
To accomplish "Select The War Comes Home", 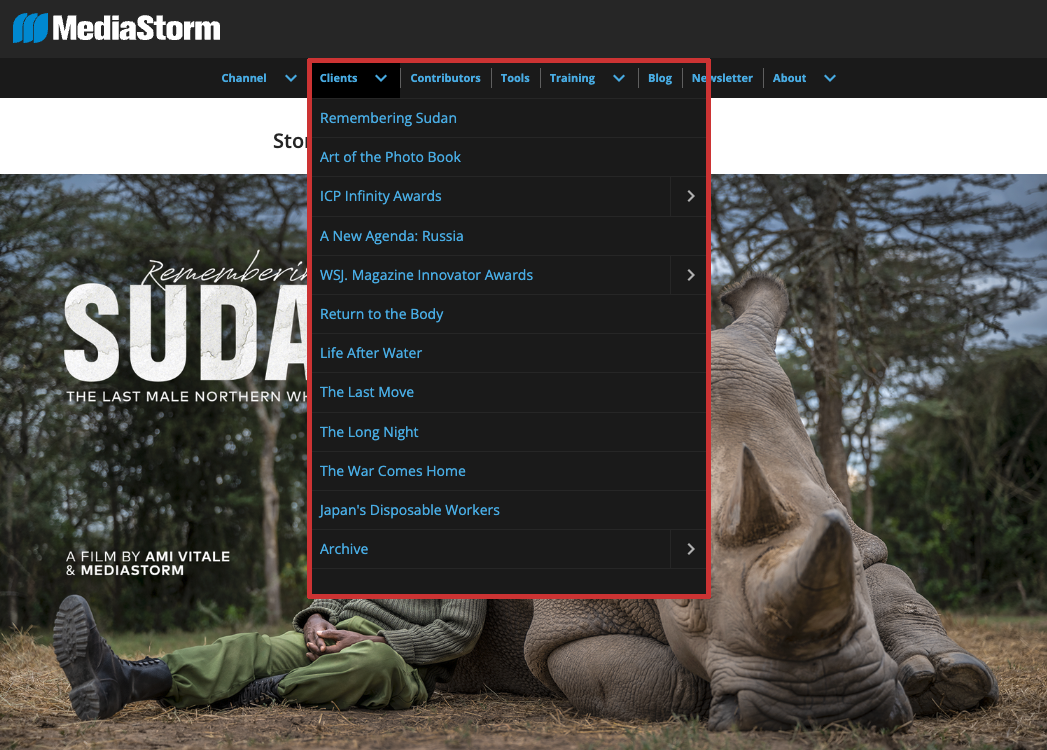I will click(x=392, y=471).
